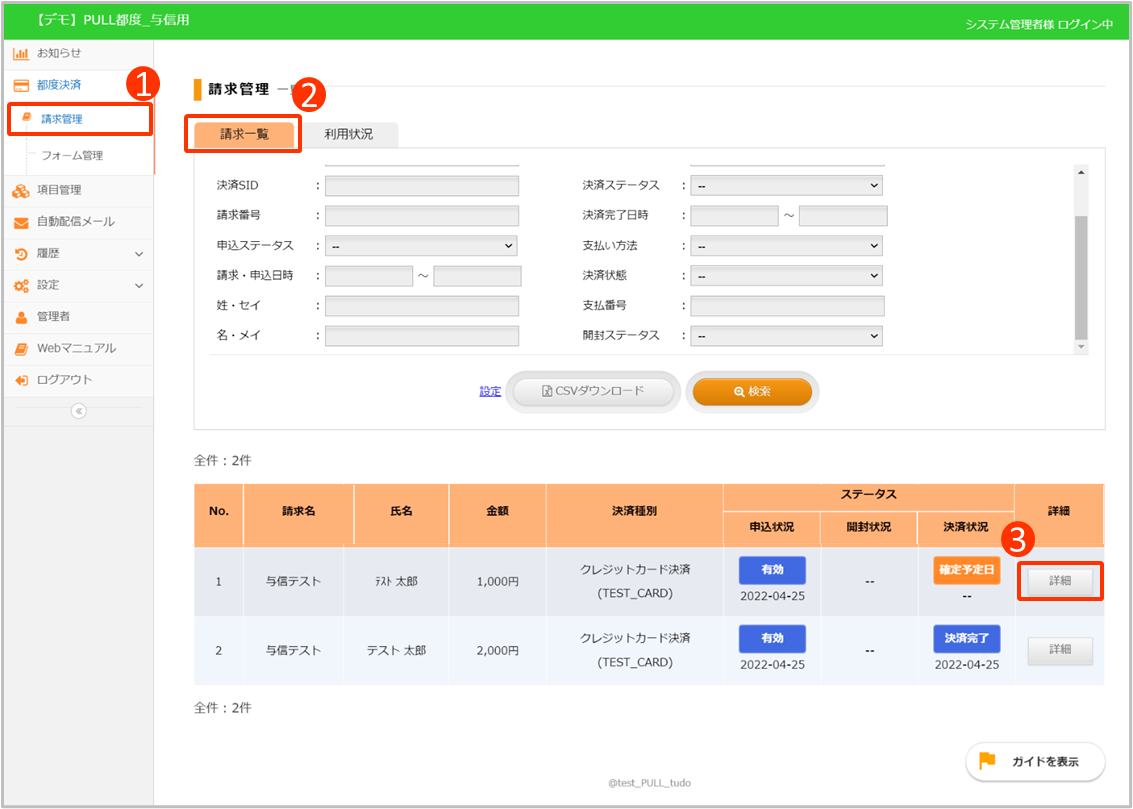Open the 決済ステータス dropdown
The width and height of the screenshot is (1133, 809).
pyautogui.click(x=787, y=186)
